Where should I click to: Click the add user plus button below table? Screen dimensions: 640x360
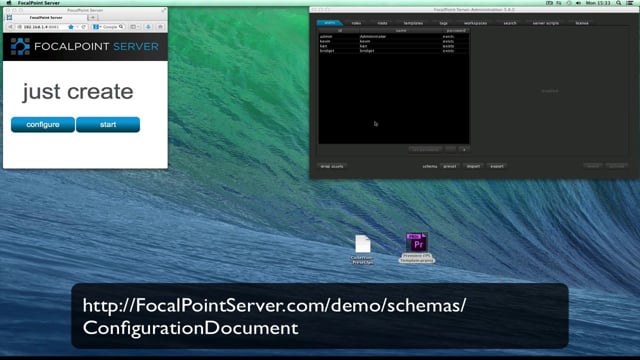(x=464, y=149)
